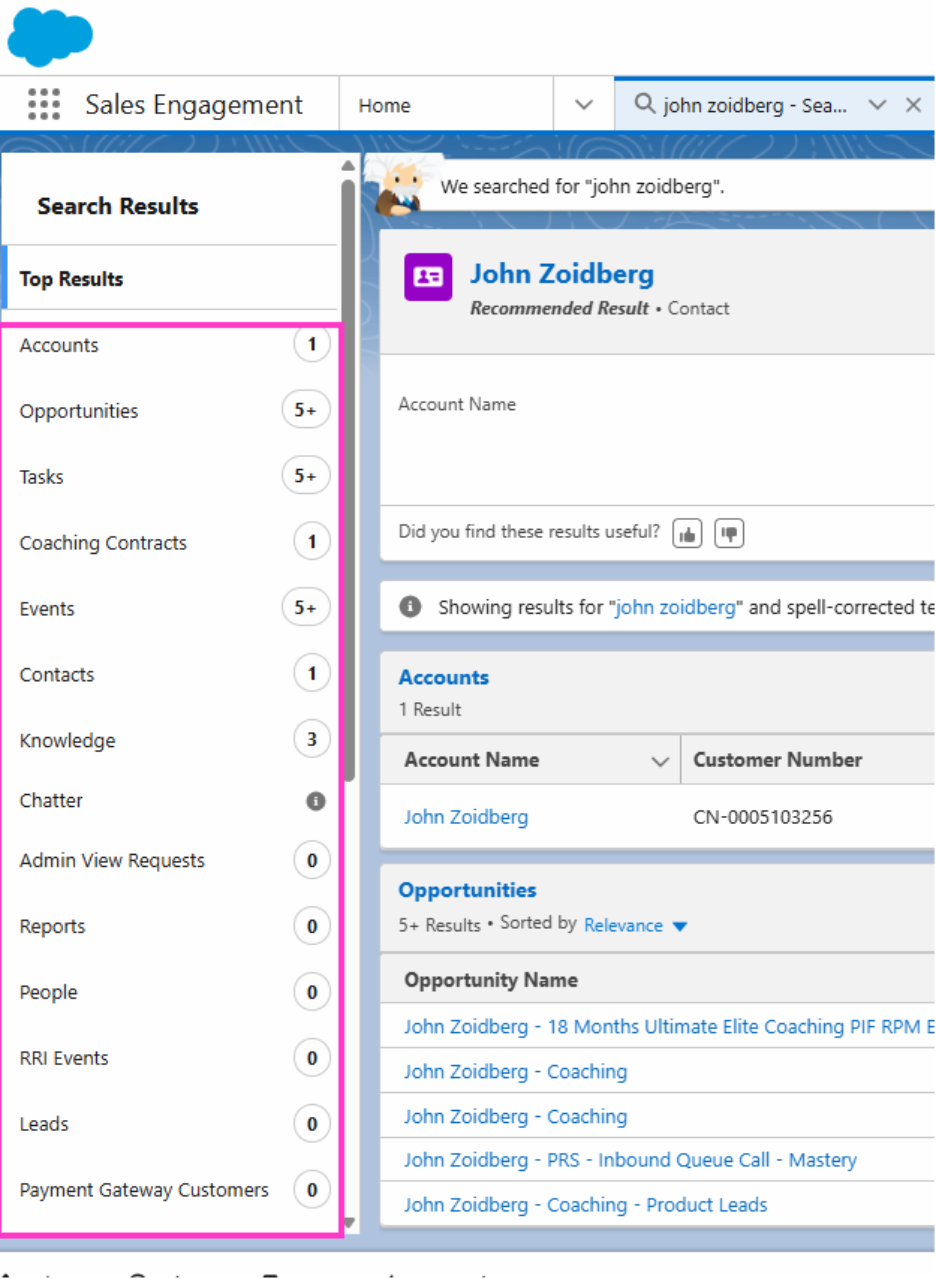This screenshot has width=936, height=1279.
Task: Click the Opportunities 5+ count badge
Action: 306,411
